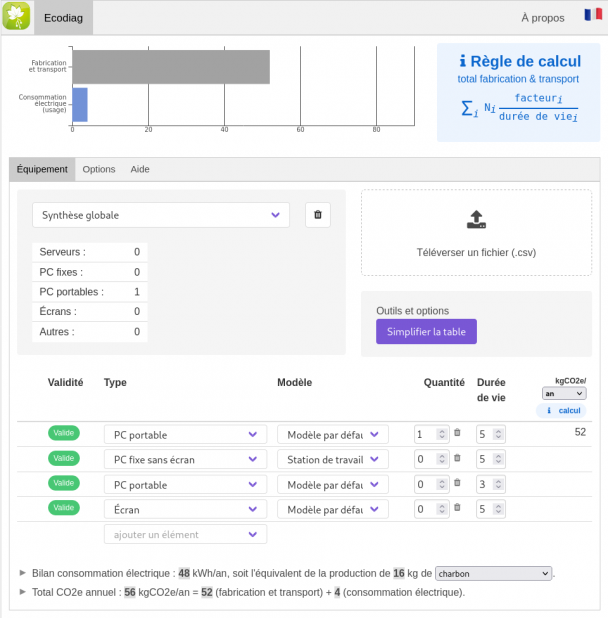
Task: Open the charbon energy source dropdown
Action: pos(494,574)
